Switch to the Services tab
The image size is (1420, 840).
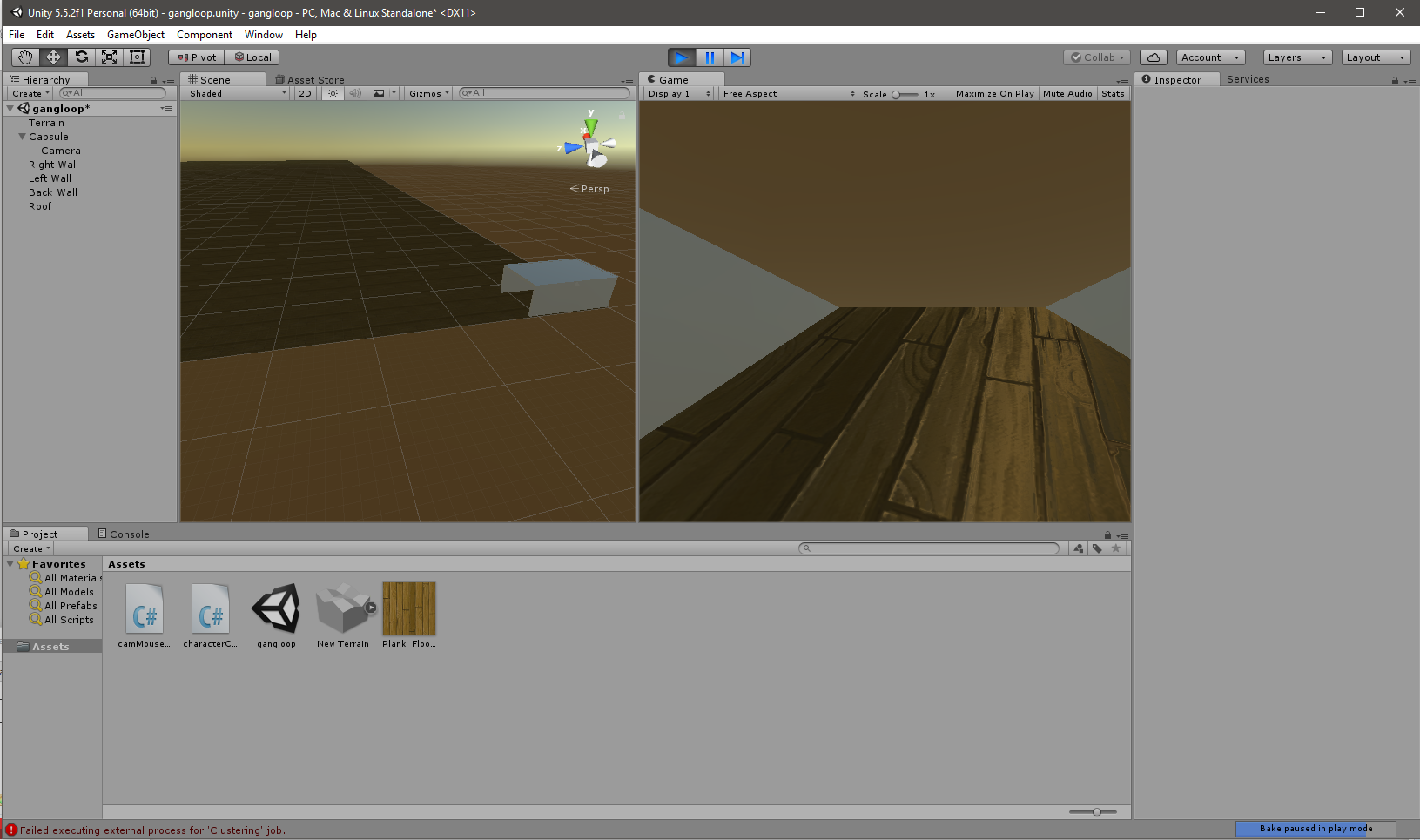[x=1248, y=79]
